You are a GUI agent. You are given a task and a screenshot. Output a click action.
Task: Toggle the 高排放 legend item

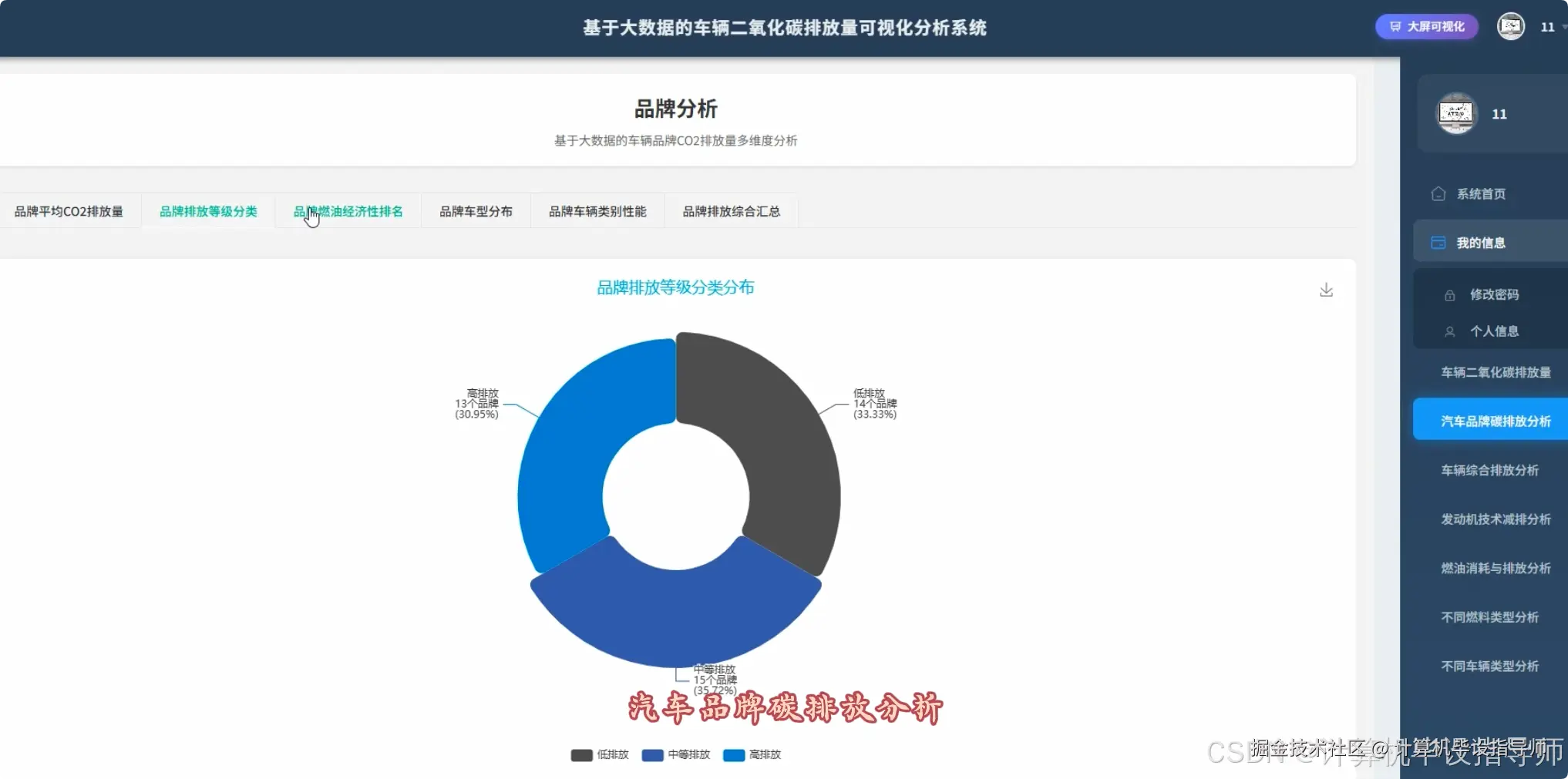[752, 755]
